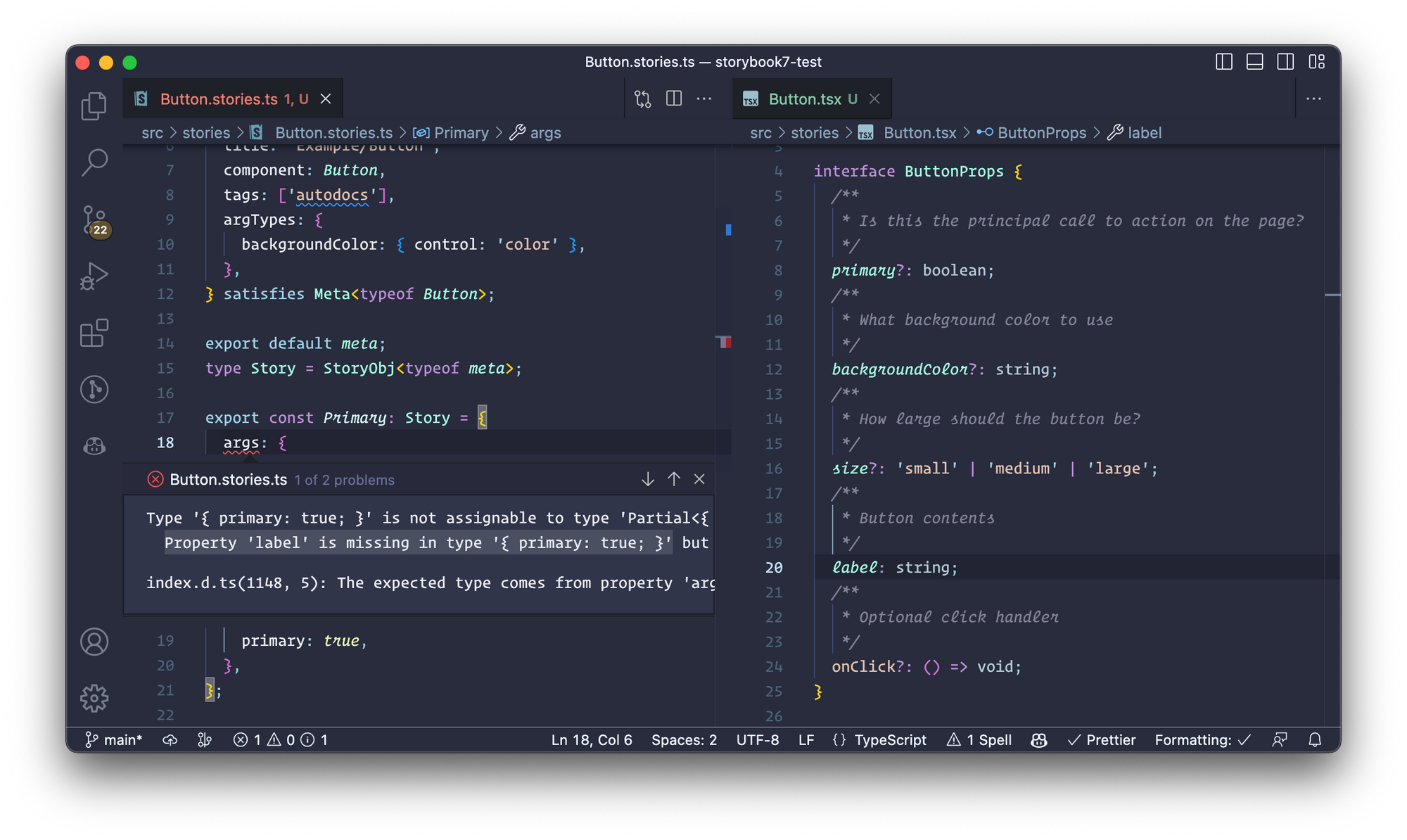
Task: Switch to the Button.stories.ts tab
Action: click(x=219, y=99)
